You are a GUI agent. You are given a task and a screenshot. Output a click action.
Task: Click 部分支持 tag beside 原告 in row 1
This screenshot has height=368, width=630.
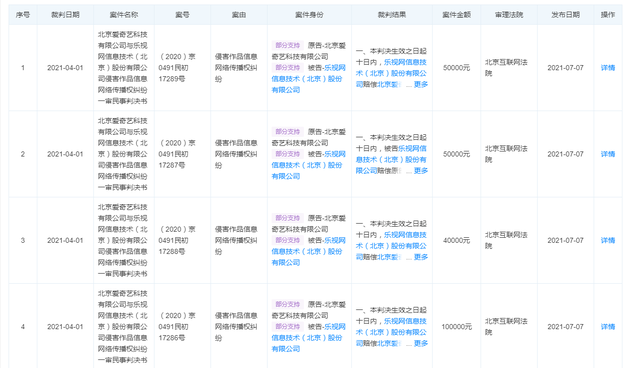287,45
